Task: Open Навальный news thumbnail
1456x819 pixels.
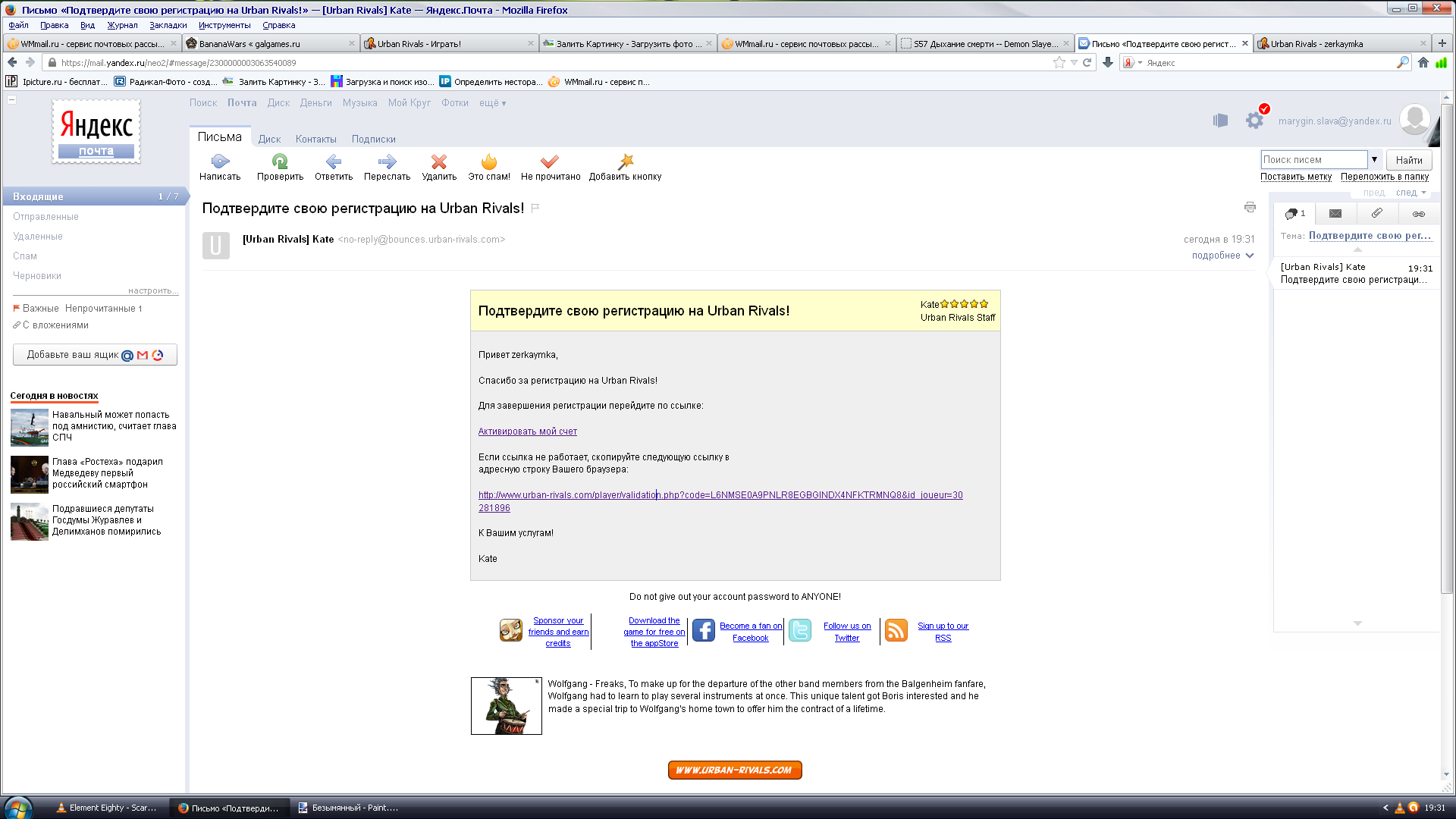Action: (x=30, y=428)
